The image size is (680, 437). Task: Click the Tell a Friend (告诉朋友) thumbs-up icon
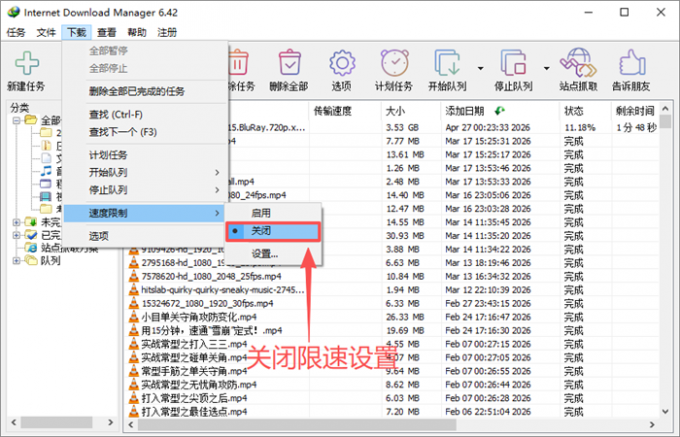pyautogui.click(x=632, y=63)
